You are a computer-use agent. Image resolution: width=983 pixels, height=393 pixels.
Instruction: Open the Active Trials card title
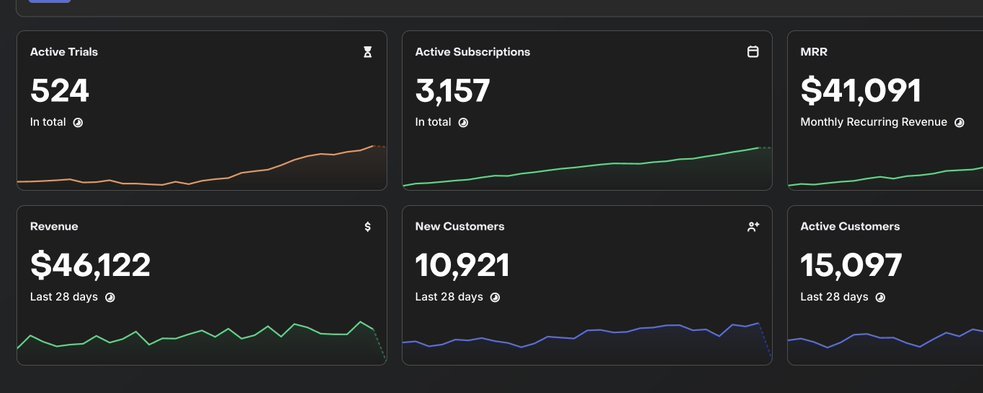pos(64,52)
